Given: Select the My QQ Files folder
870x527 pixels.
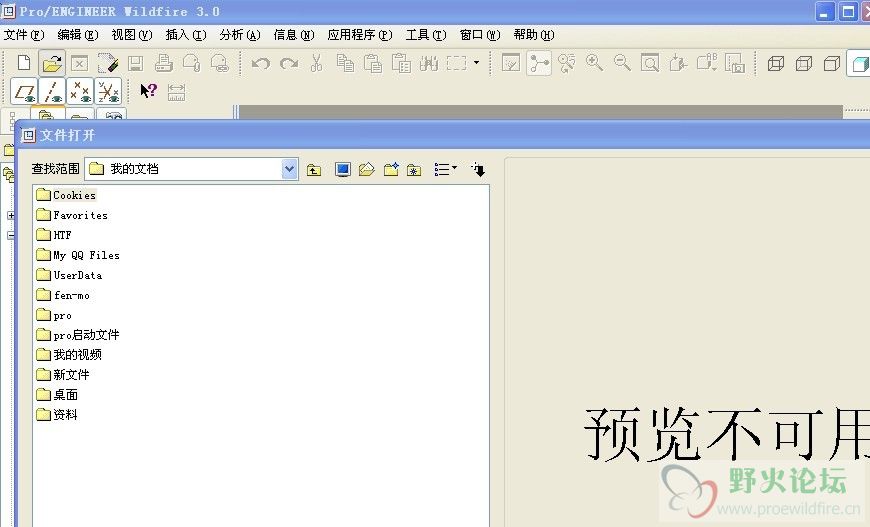Looking at the screenshot, I should (x=78, y=255).
